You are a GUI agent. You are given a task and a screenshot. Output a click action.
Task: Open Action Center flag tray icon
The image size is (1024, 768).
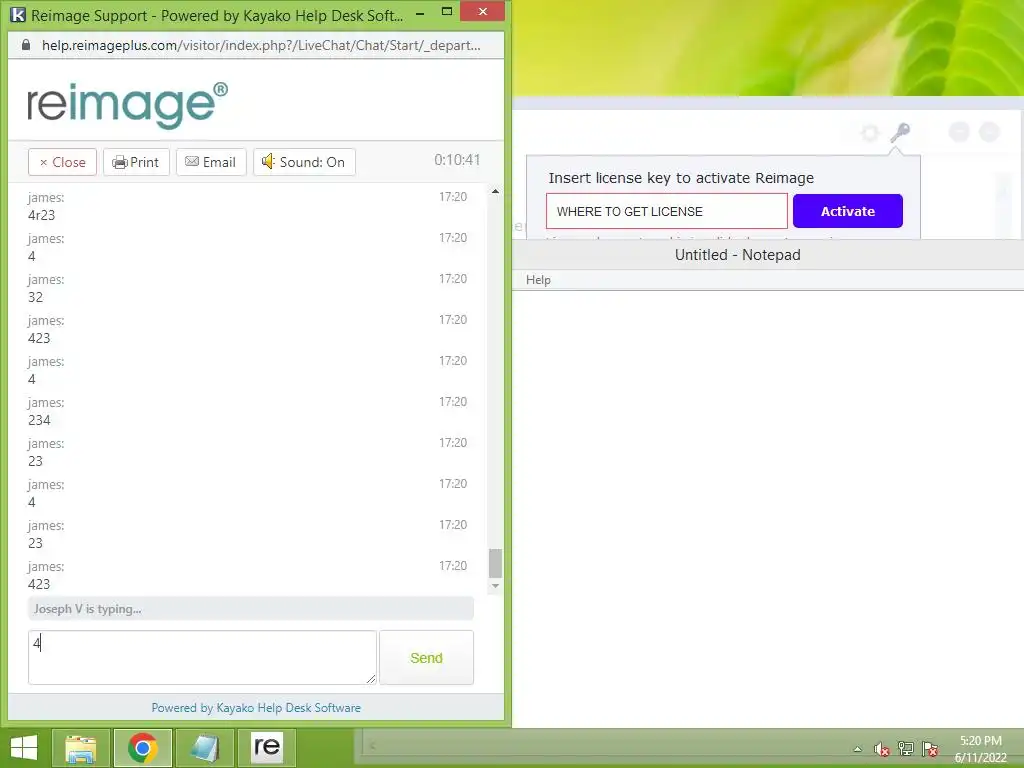click(x=930, y=749)
